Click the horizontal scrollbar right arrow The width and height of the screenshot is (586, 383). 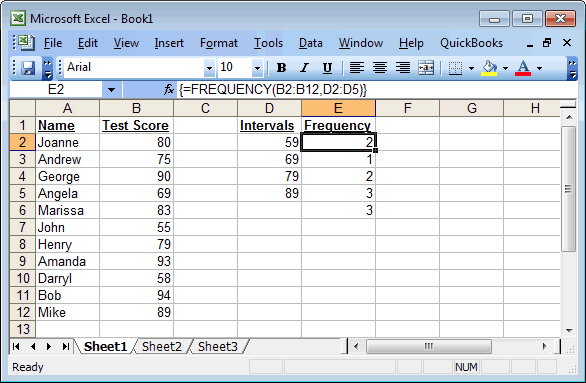[545, 347]
